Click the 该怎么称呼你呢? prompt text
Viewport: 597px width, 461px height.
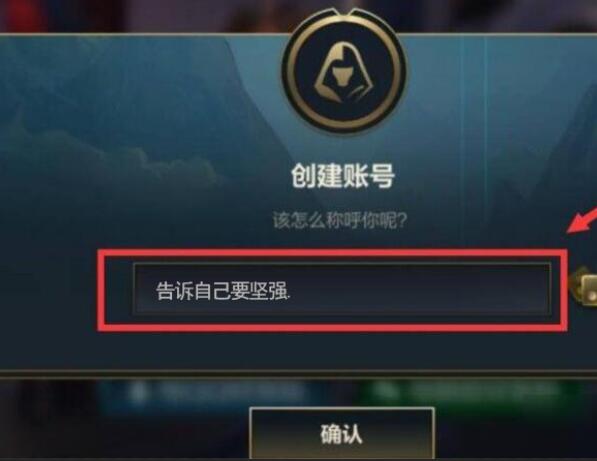coord(340,220)
